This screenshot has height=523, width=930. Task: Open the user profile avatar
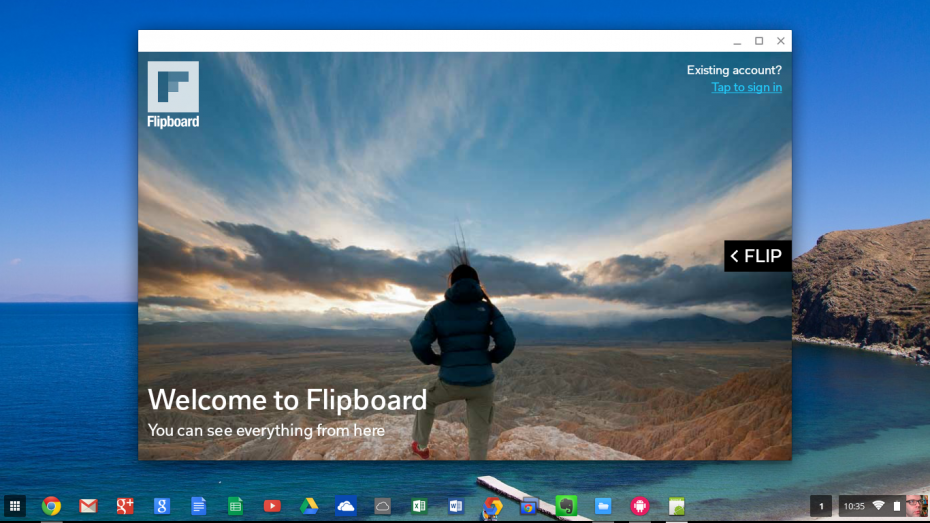(x=916, y=506)
